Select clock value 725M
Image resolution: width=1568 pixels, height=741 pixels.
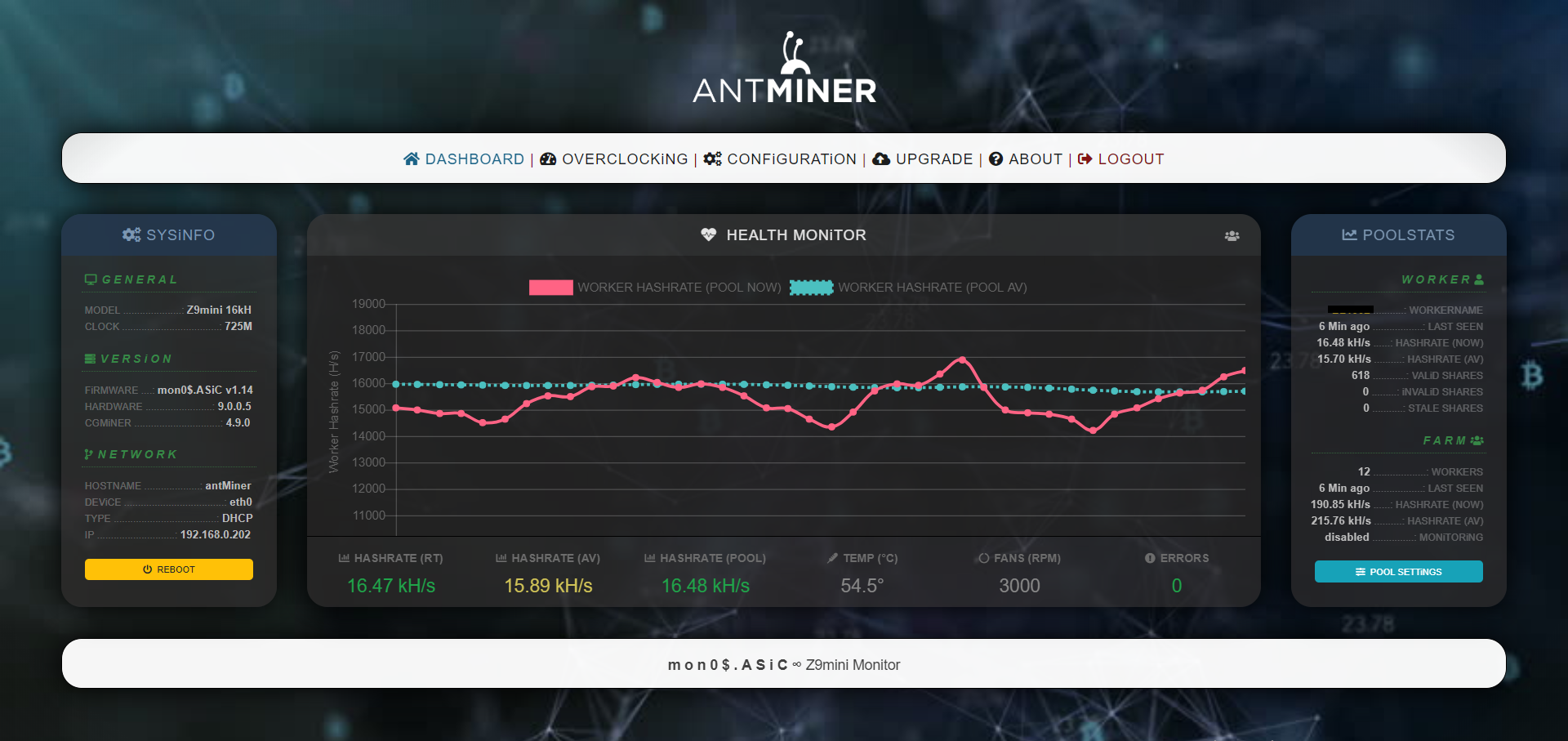(238, 326)
